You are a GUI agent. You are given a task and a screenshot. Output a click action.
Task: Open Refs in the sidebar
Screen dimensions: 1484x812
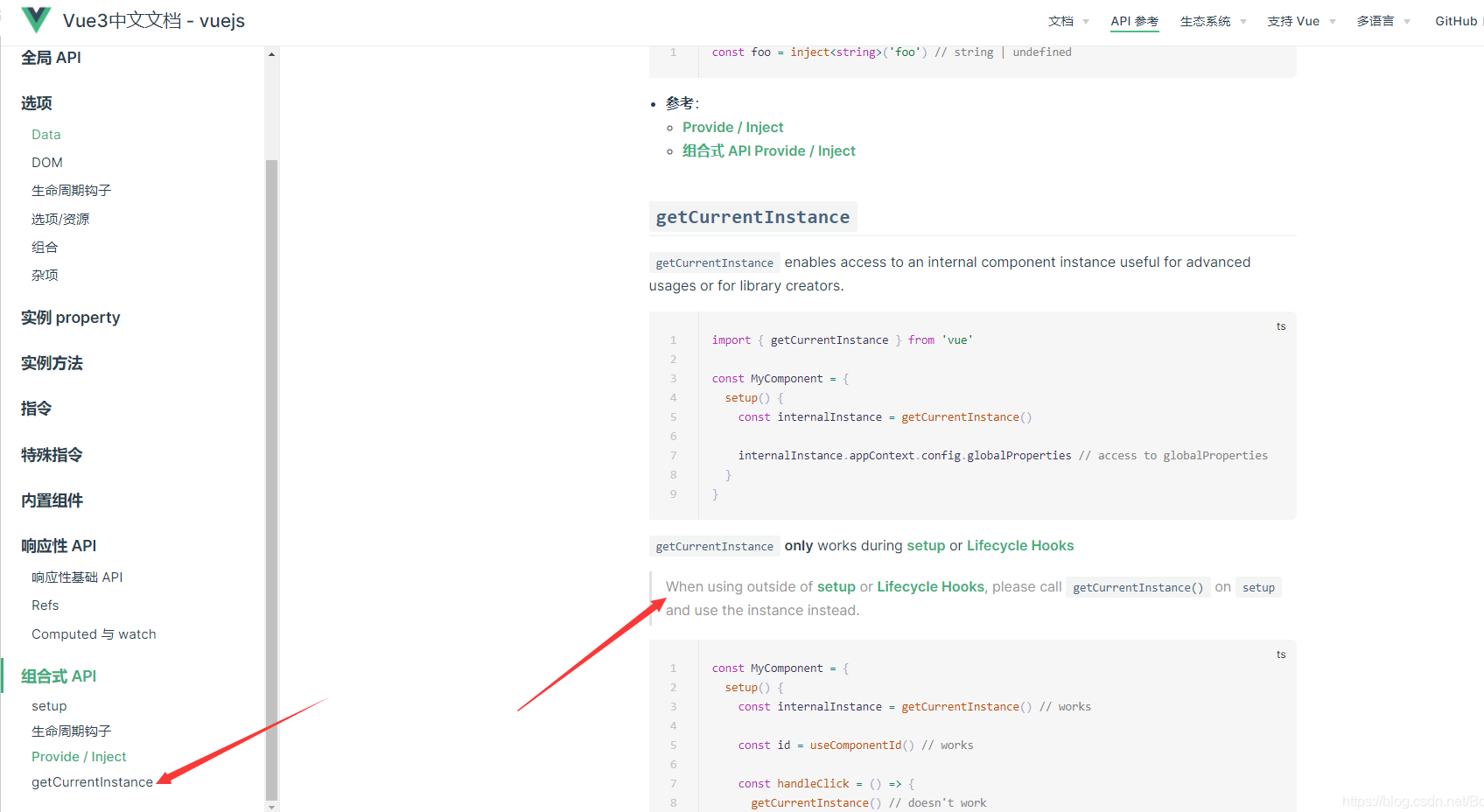point(45,605)
